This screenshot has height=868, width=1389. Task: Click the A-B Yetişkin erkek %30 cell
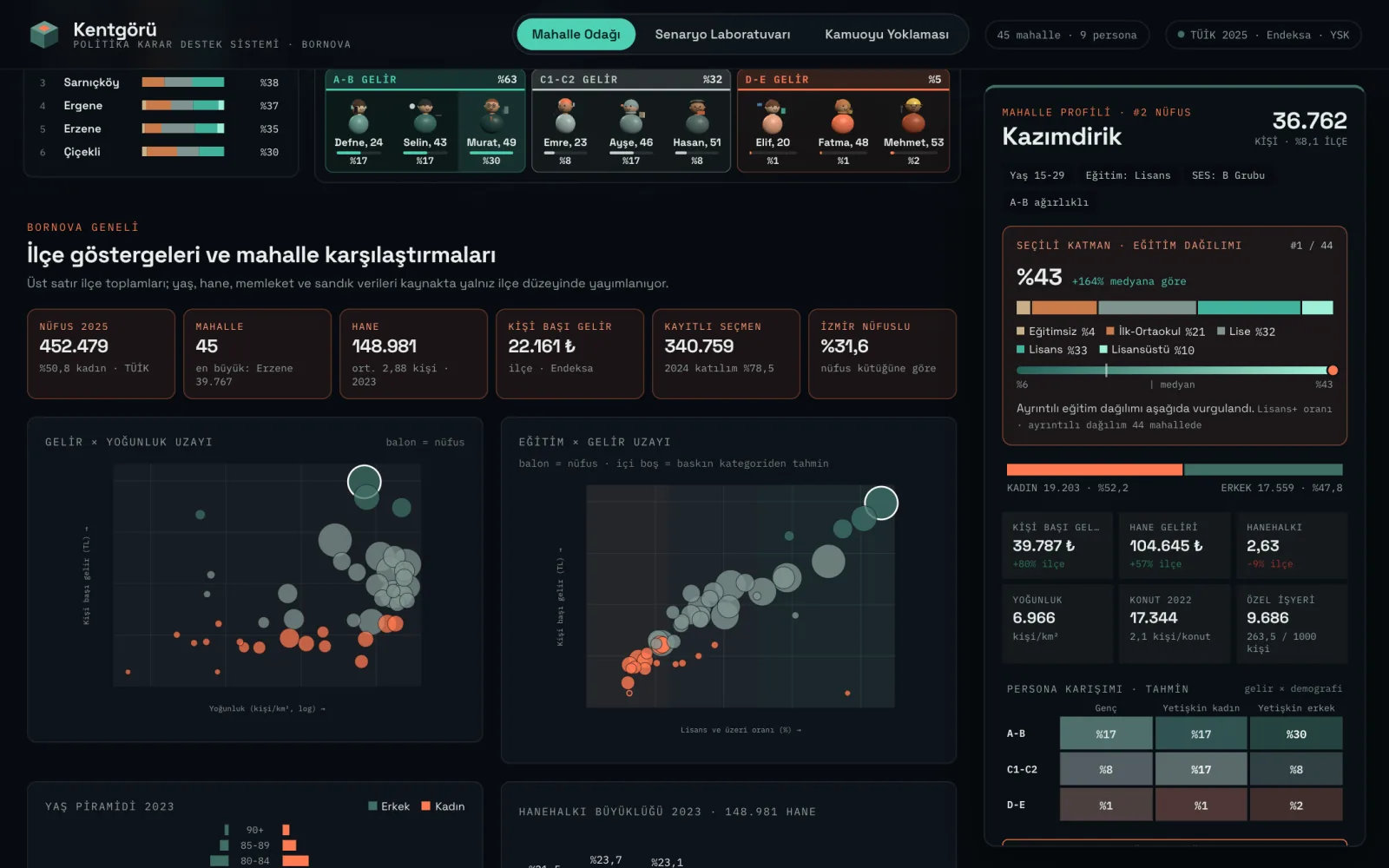point(1296,733)
